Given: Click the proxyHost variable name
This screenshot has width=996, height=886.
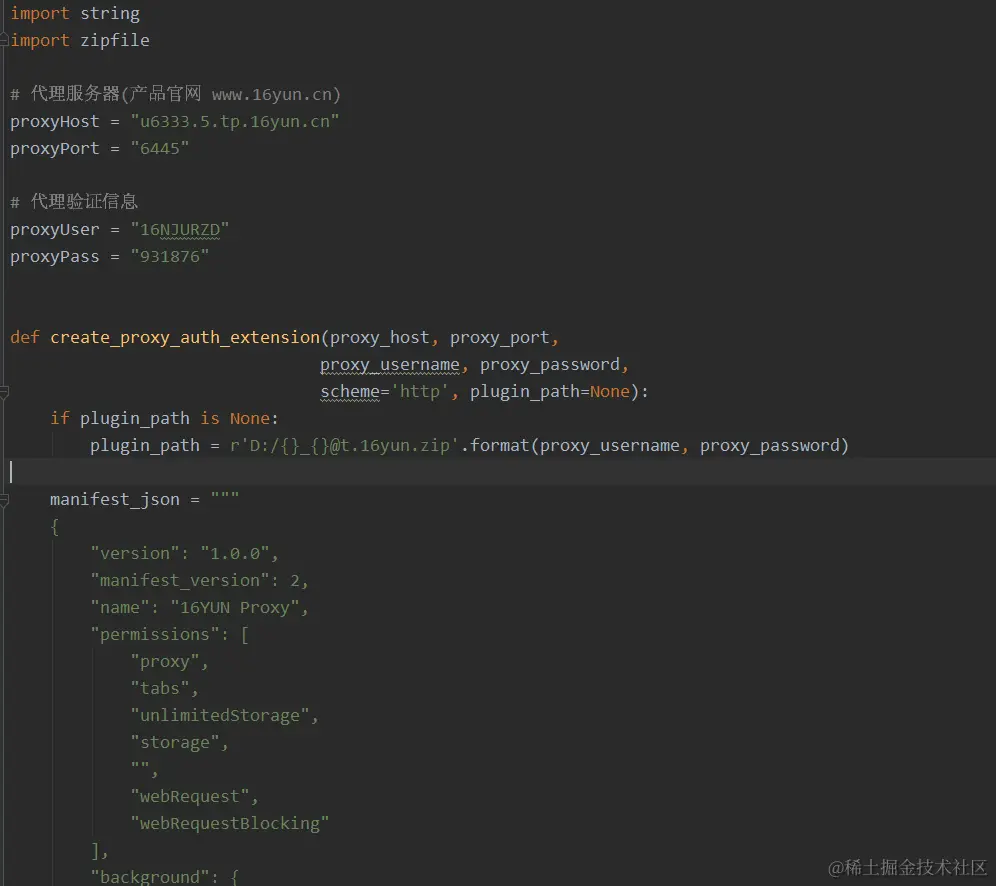Looking at the screenshot, I should [55, 121].
